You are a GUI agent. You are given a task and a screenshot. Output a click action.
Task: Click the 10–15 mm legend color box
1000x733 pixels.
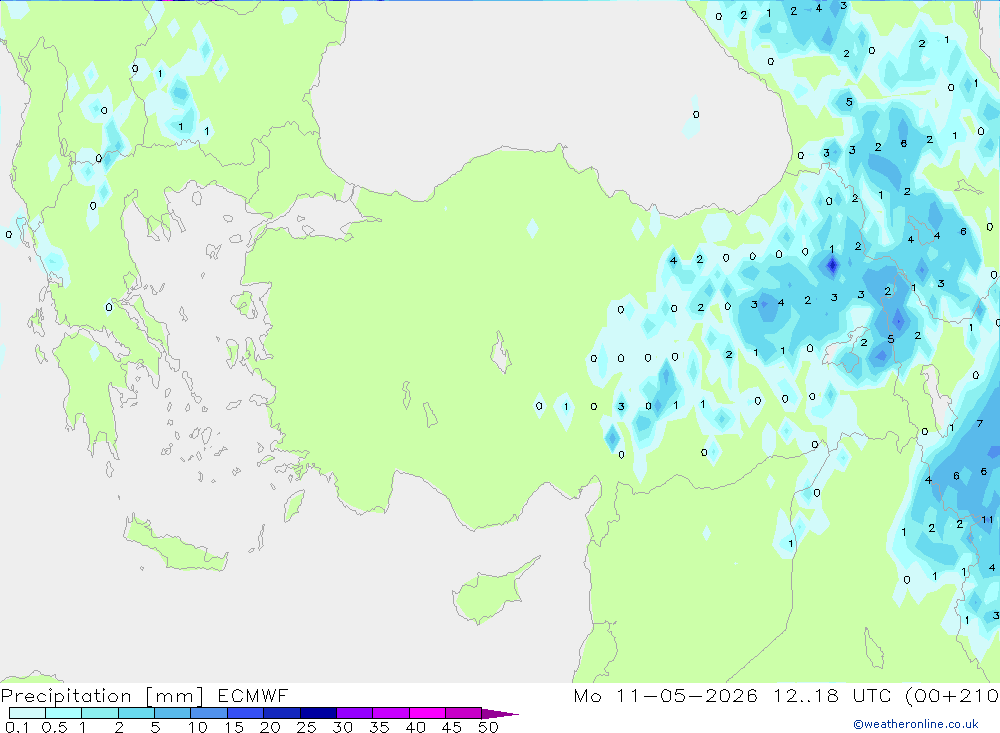[x=209, y=713]
